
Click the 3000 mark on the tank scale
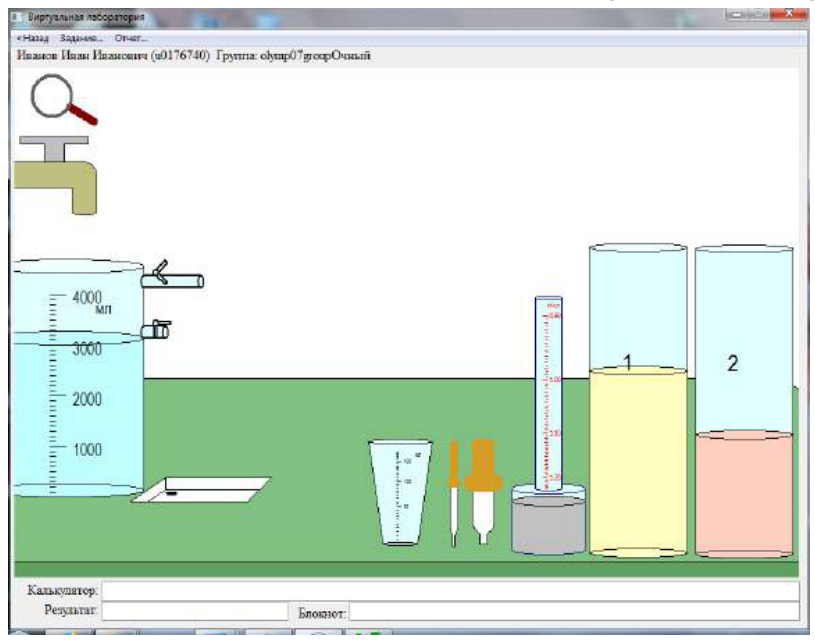tap(87, 349)
